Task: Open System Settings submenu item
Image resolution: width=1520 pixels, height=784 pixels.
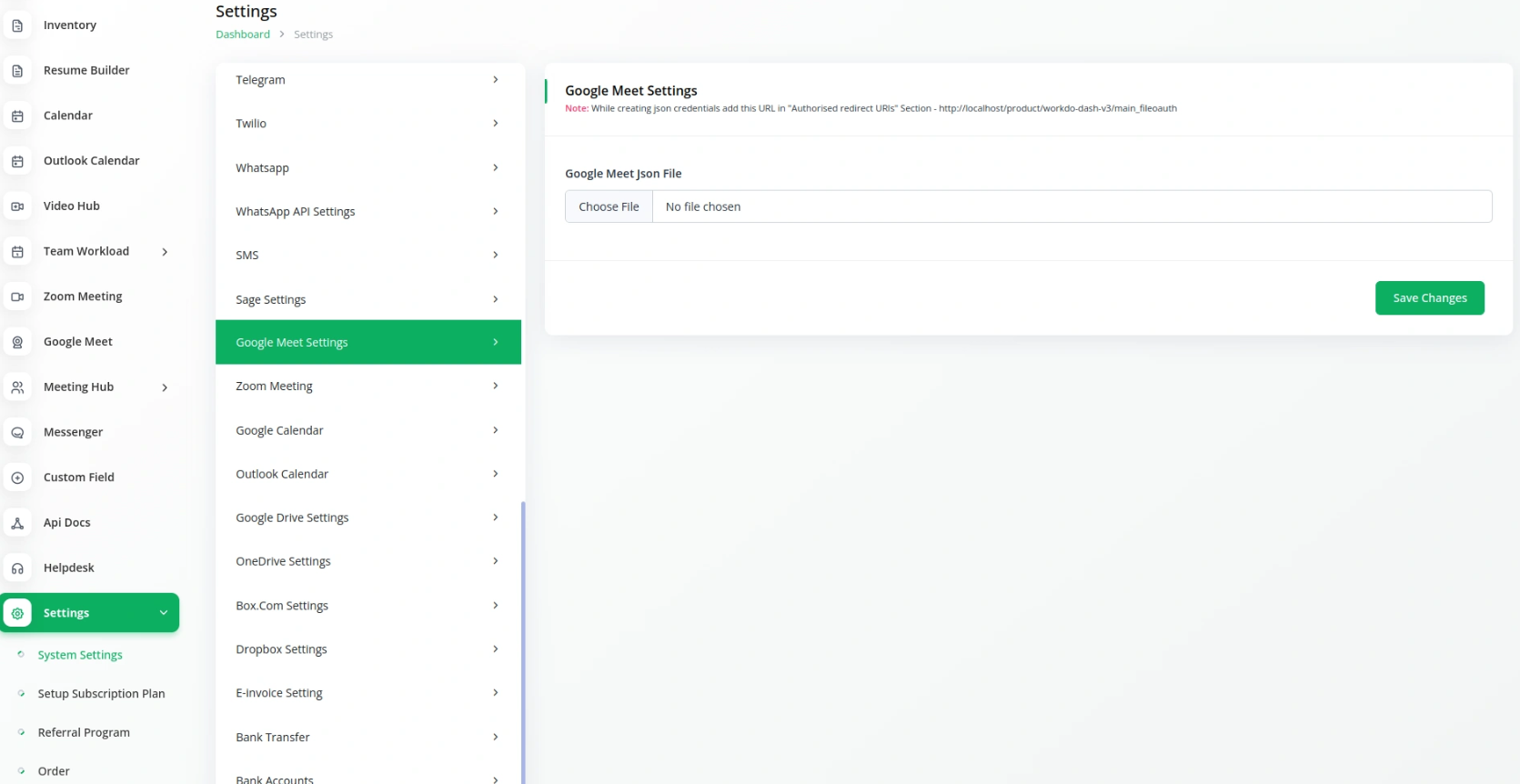Action: point(80,655)
